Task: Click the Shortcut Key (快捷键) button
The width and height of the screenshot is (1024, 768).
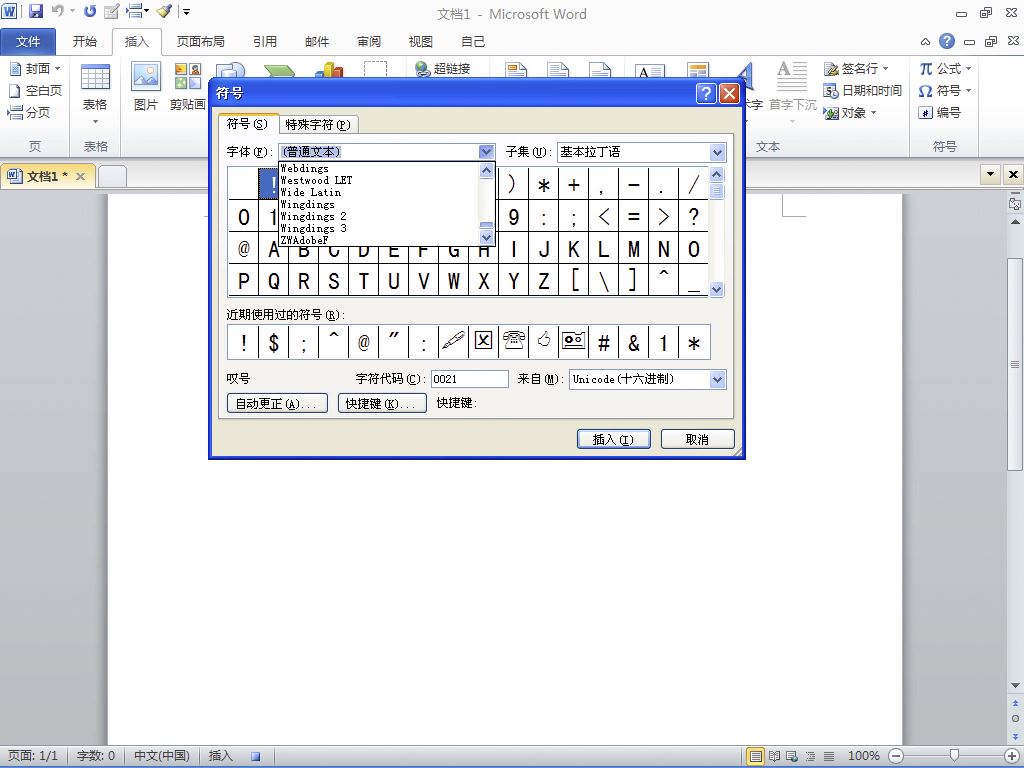Action: click(x=382, y=403)
